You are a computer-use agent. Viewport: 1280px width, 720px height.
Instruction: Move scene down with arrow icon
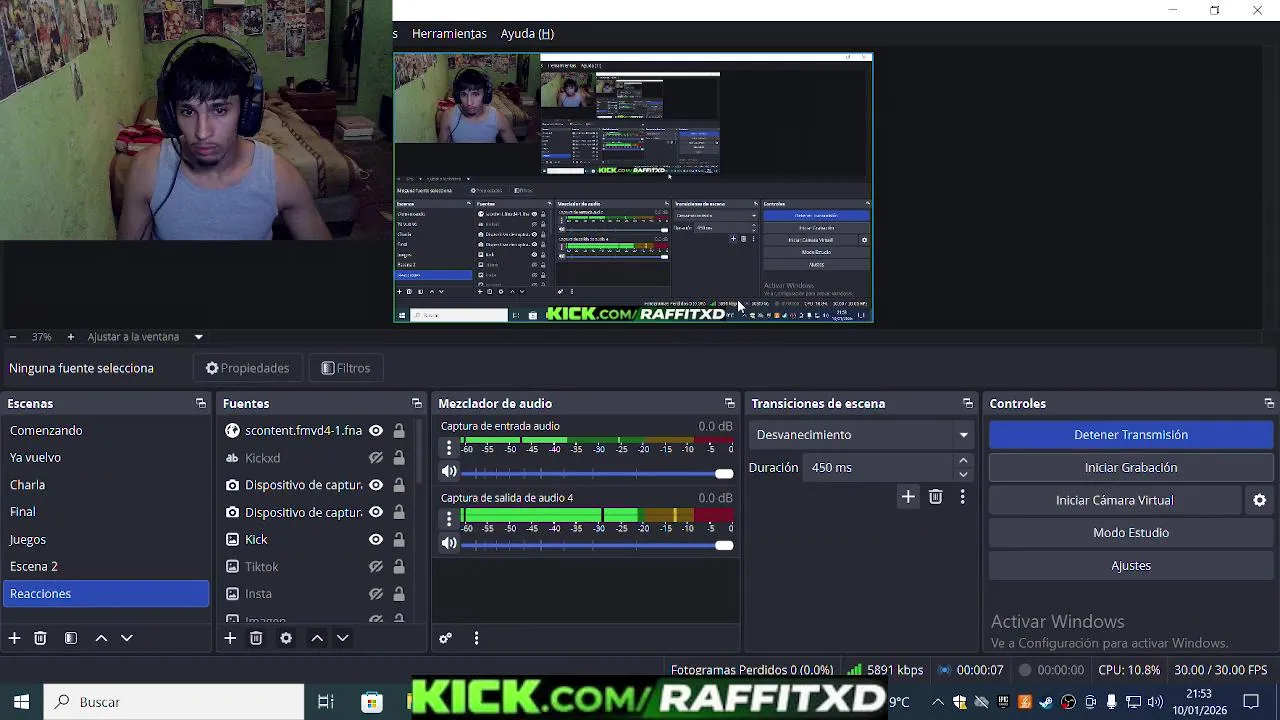point(126,638)
